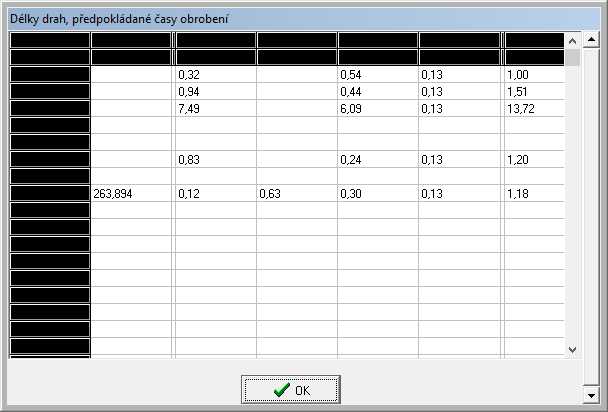Image resolution: width=608 pixels, height=412 pixels.
Task: Select the cell with value 7,49
Action: click(214, 109)
